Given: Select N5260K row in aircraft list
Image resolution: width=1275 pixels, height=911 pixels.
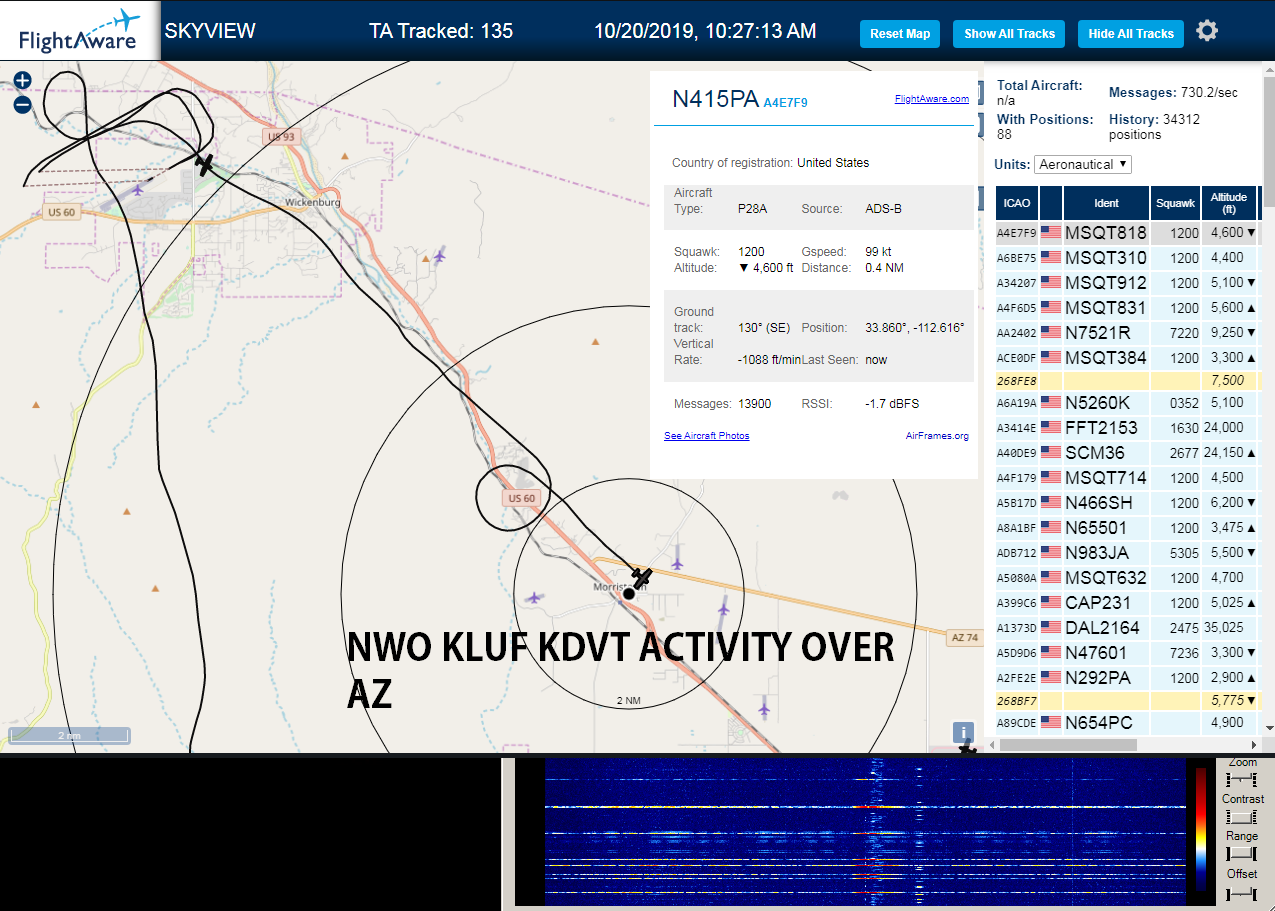Looking at the screenshot, I should point(1126,403).
